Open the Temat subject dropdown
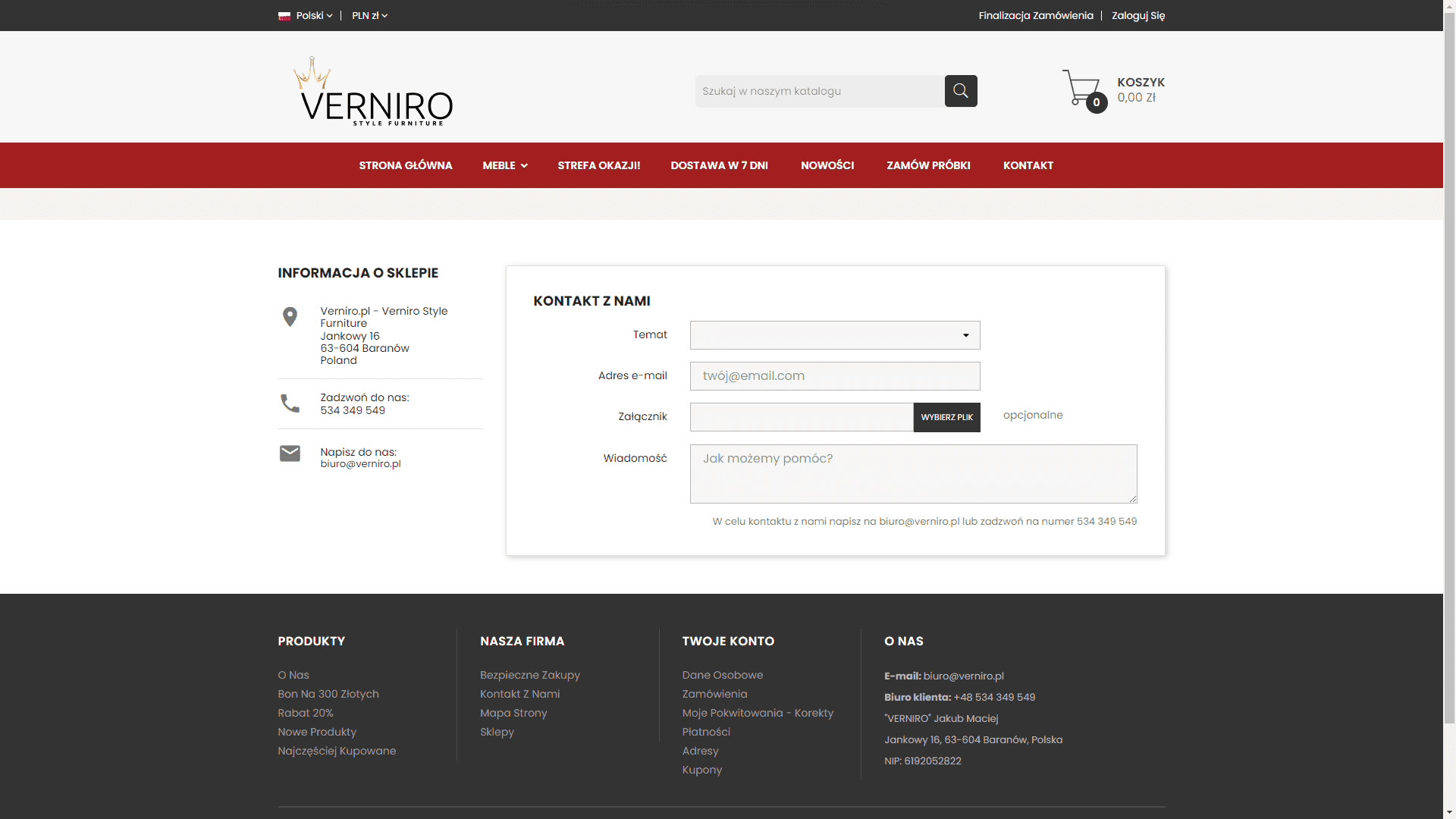 click(x=834, y=335)
